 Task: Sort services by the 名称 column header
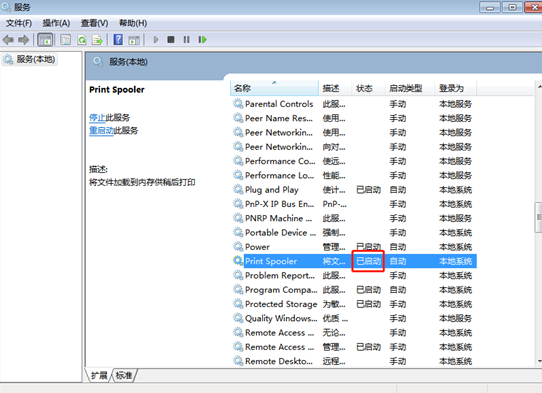pos(274,88)
